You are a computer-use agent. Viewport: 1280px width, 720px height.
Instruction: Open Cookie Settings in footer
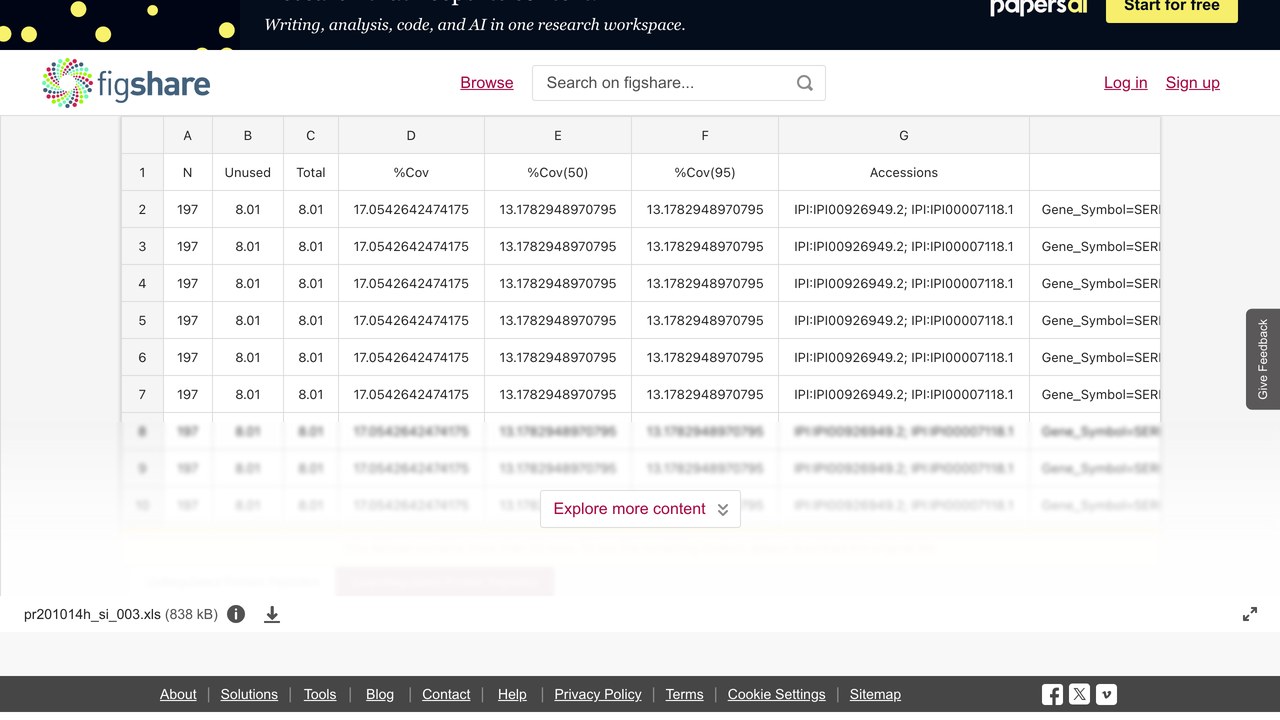[x=776, y=694]
